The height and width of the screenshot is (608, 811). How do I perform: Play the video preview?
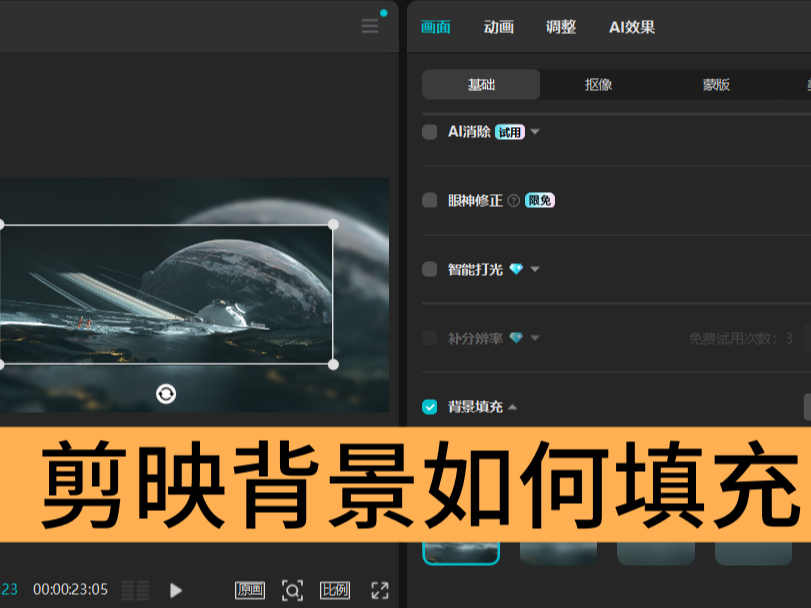176,590
